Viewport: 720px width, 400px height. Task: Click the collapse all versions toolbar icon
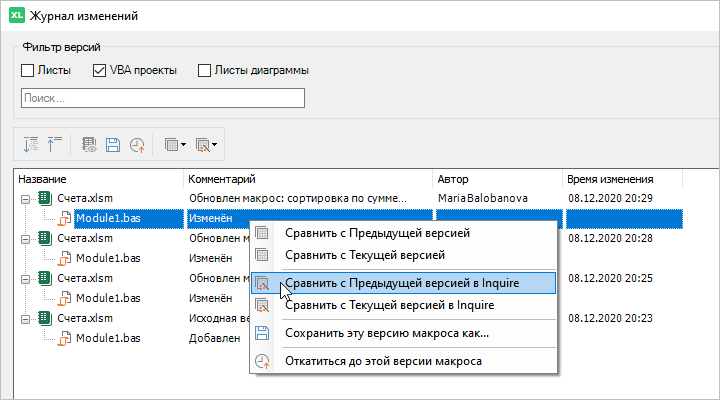coord(55,145)
